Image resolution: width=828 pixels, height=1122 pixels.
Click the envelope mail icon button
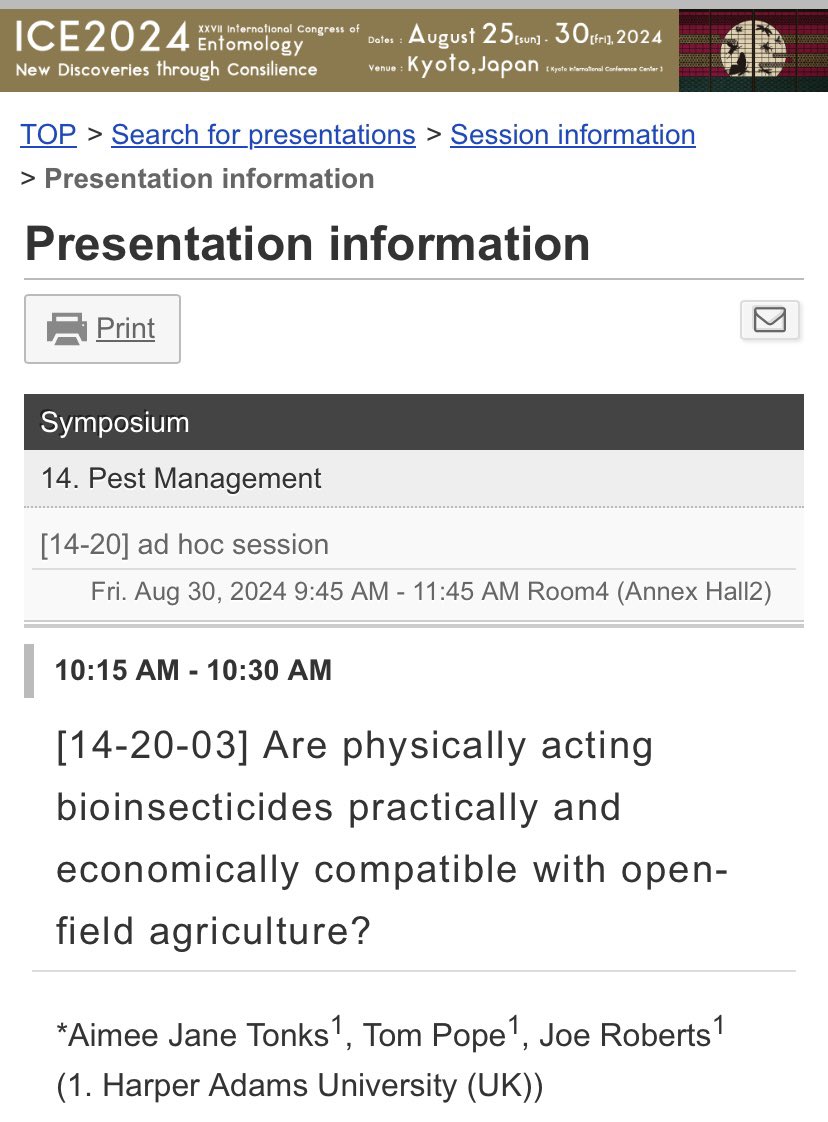pyautogui.click(x=769, y=319)
